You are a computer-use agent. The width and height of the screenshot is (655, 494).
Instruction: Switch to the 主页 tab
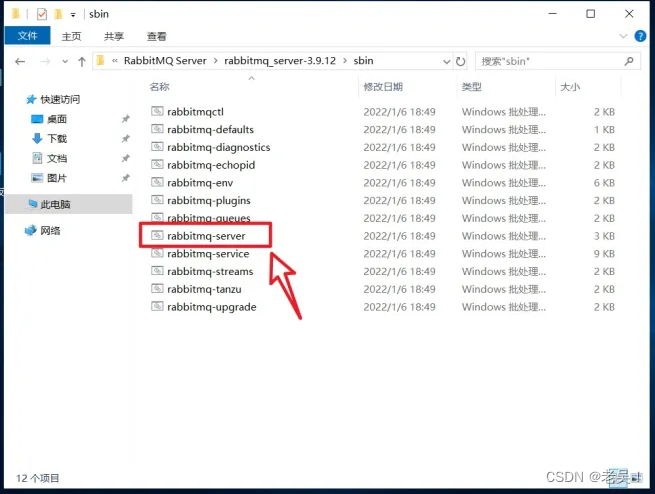pyautogui.click(x=71, y=37)
